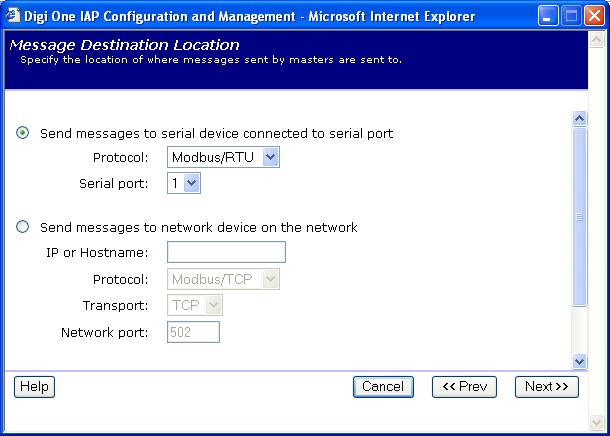Minimize the Internet Explorer window

(549, 15)
